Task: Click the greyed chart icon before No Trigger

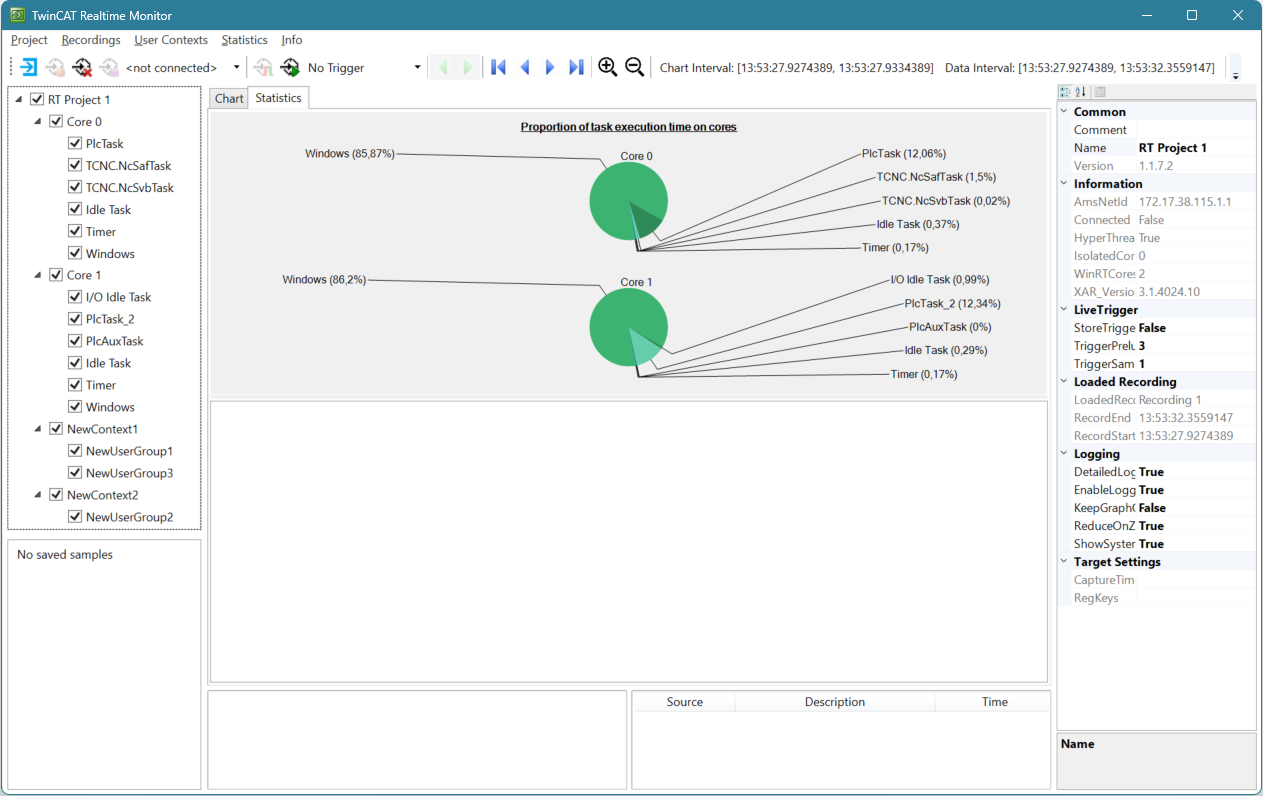Action: 263,67
